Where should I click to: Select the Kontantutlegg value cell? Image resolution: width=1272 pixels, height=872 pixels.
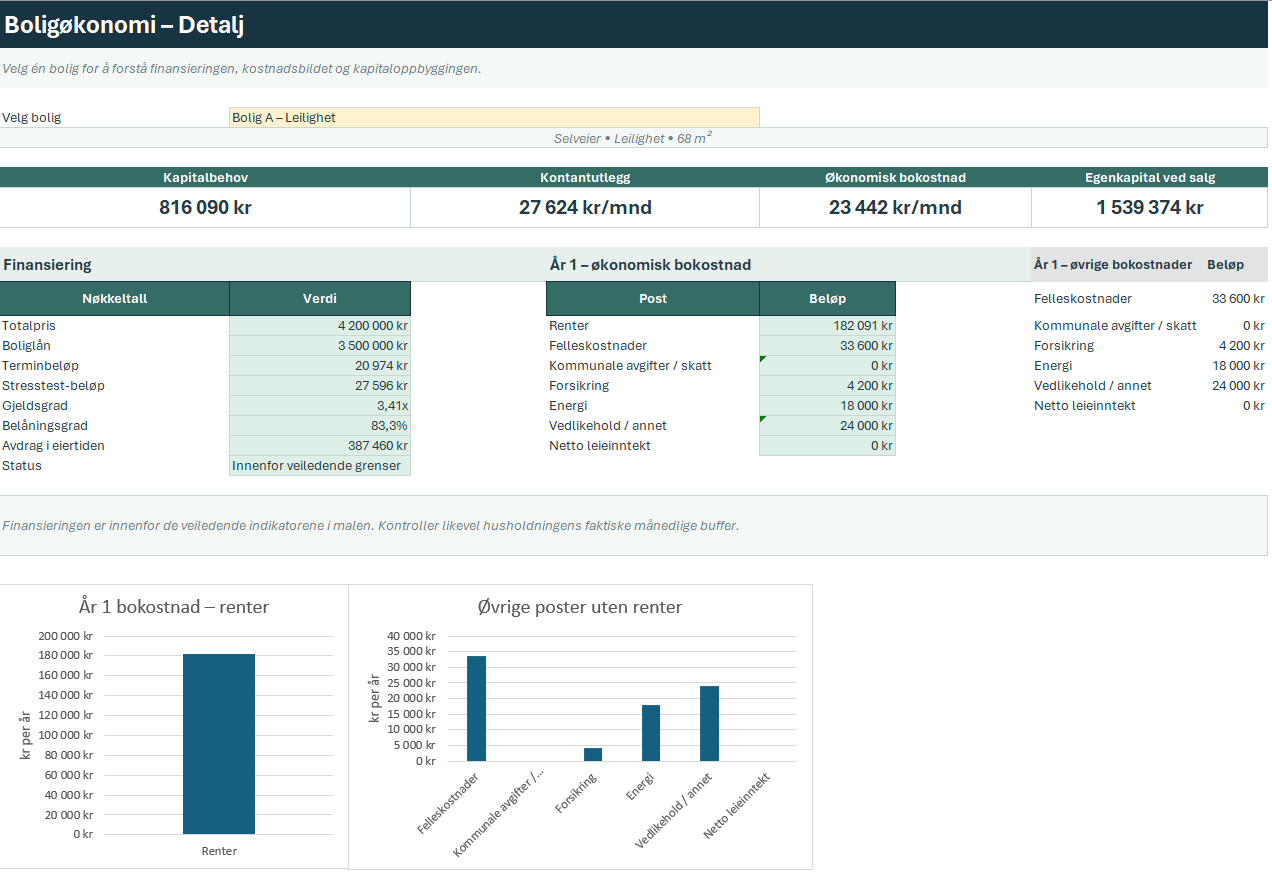pyautogui.click(x=585, y=208)
